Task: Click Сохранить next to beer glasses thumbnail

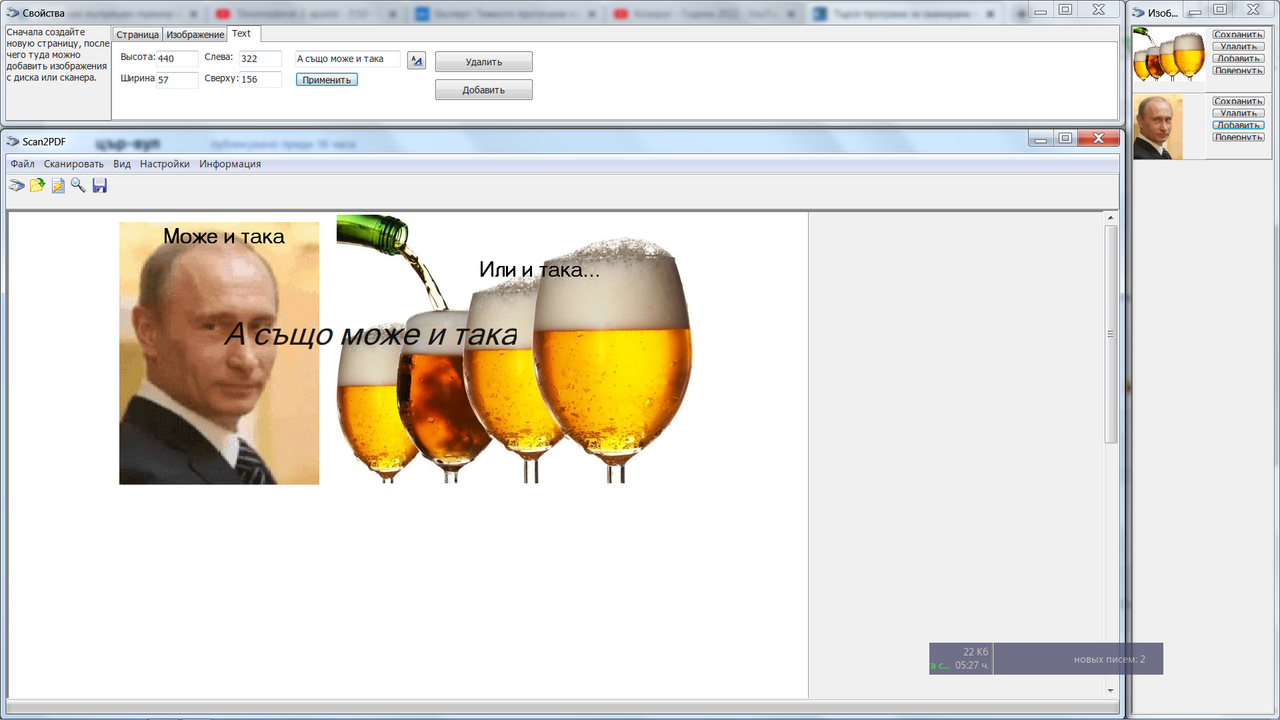Action: 1239,34
